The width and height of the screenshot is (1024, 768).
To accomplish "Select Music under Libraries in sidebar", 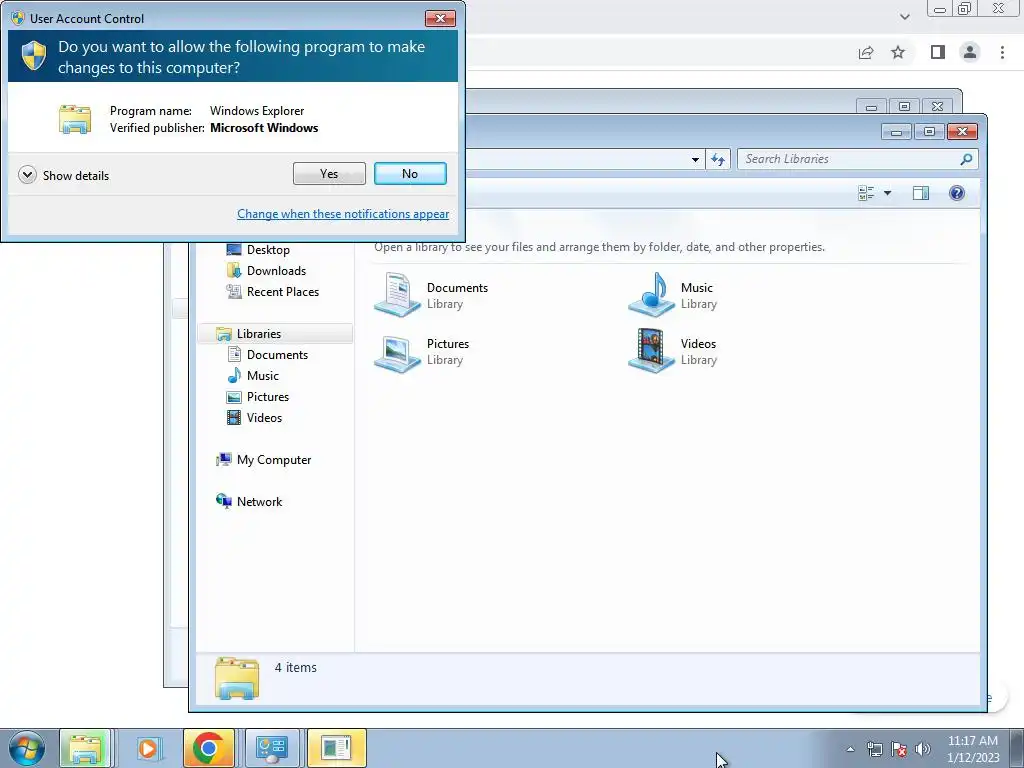I will tap(263, 376).
